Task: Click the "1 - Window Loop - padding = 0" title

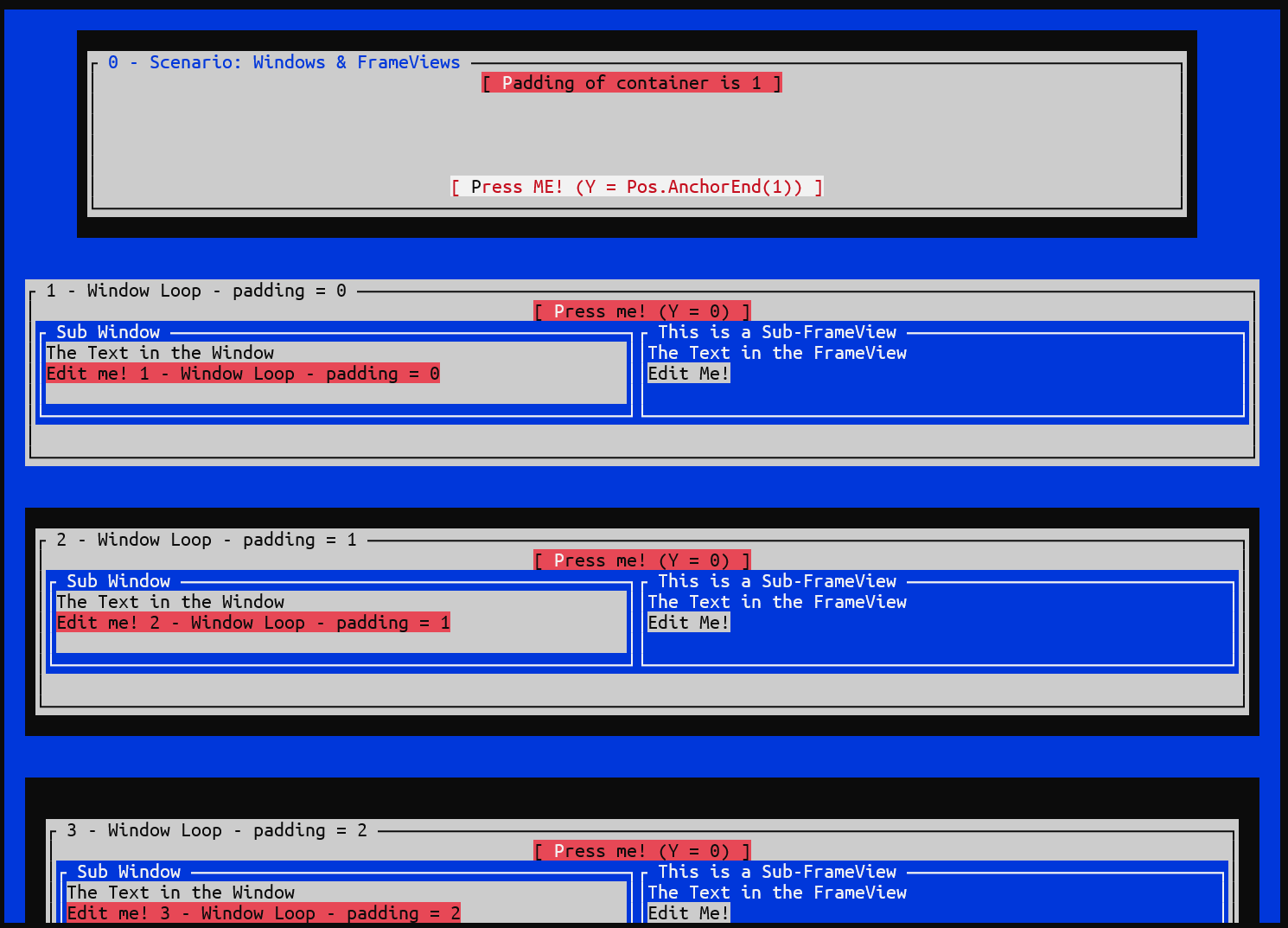Action: pos(197,290)
